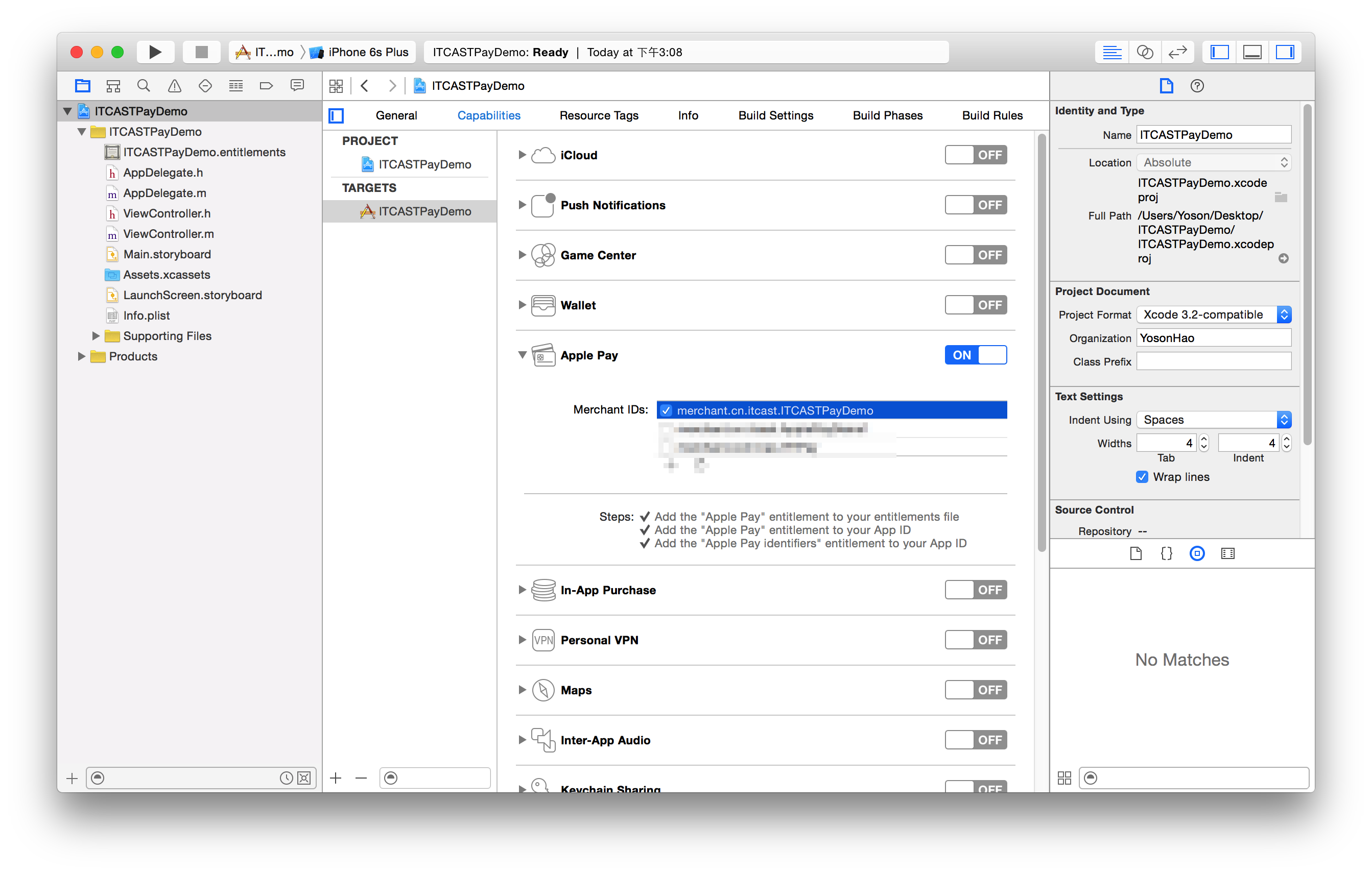Open the related items grid icon
The image size is (1372, 874).
[336, 86]
